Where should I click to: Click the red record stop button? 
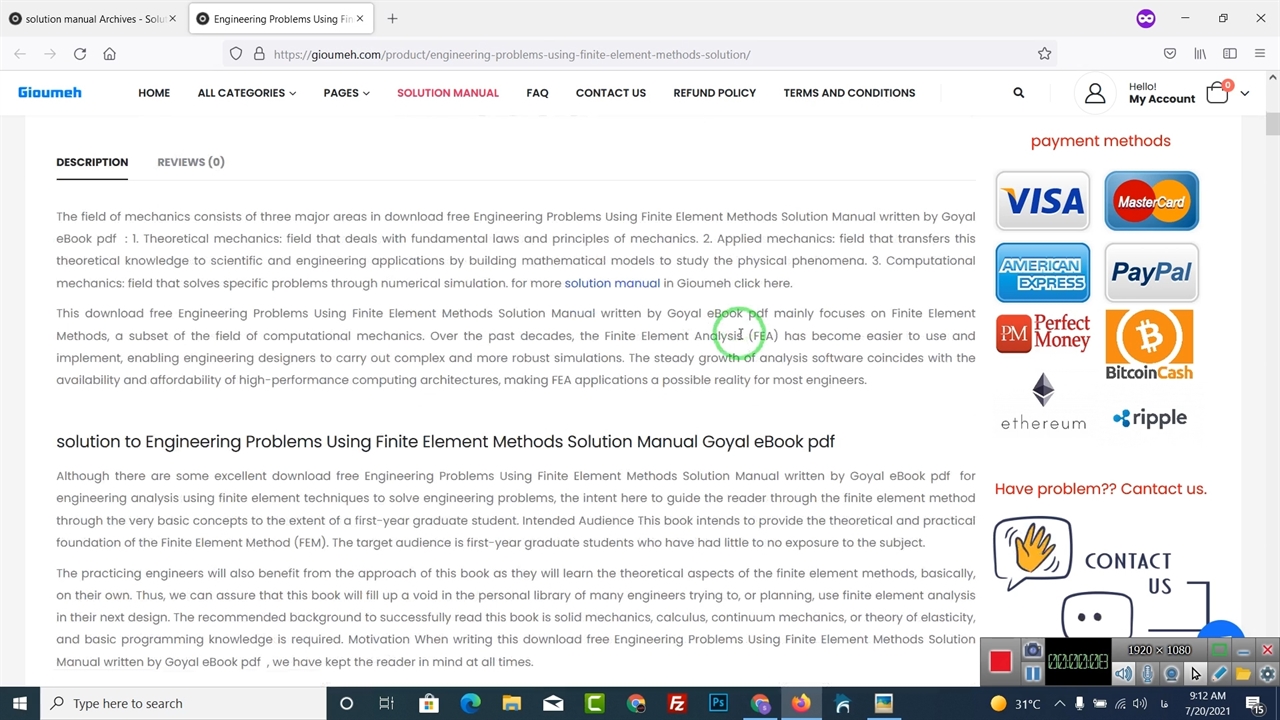tap(1000, 661)
